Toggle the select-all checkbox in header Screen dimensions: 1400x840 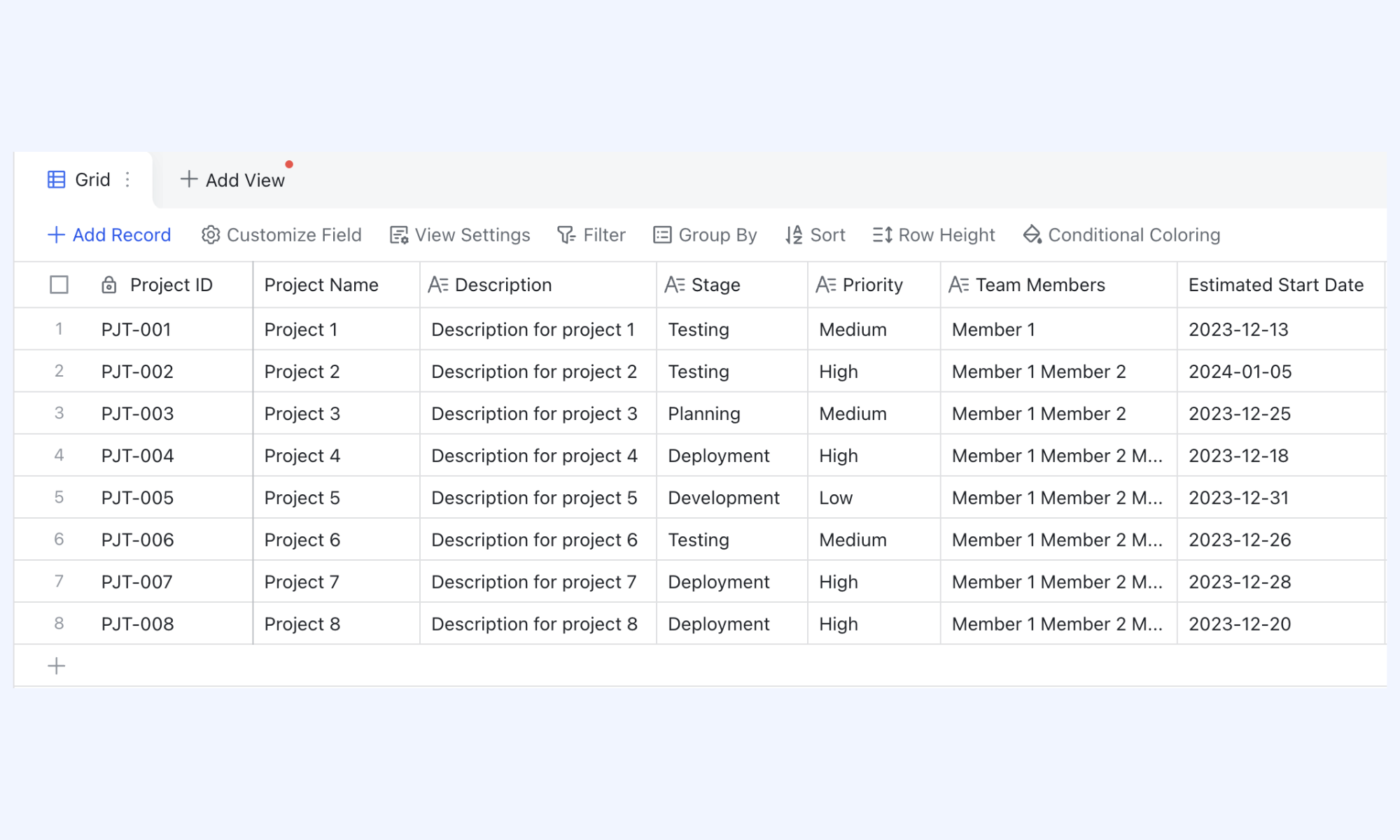pyautogui.click(x=59, y=285)
